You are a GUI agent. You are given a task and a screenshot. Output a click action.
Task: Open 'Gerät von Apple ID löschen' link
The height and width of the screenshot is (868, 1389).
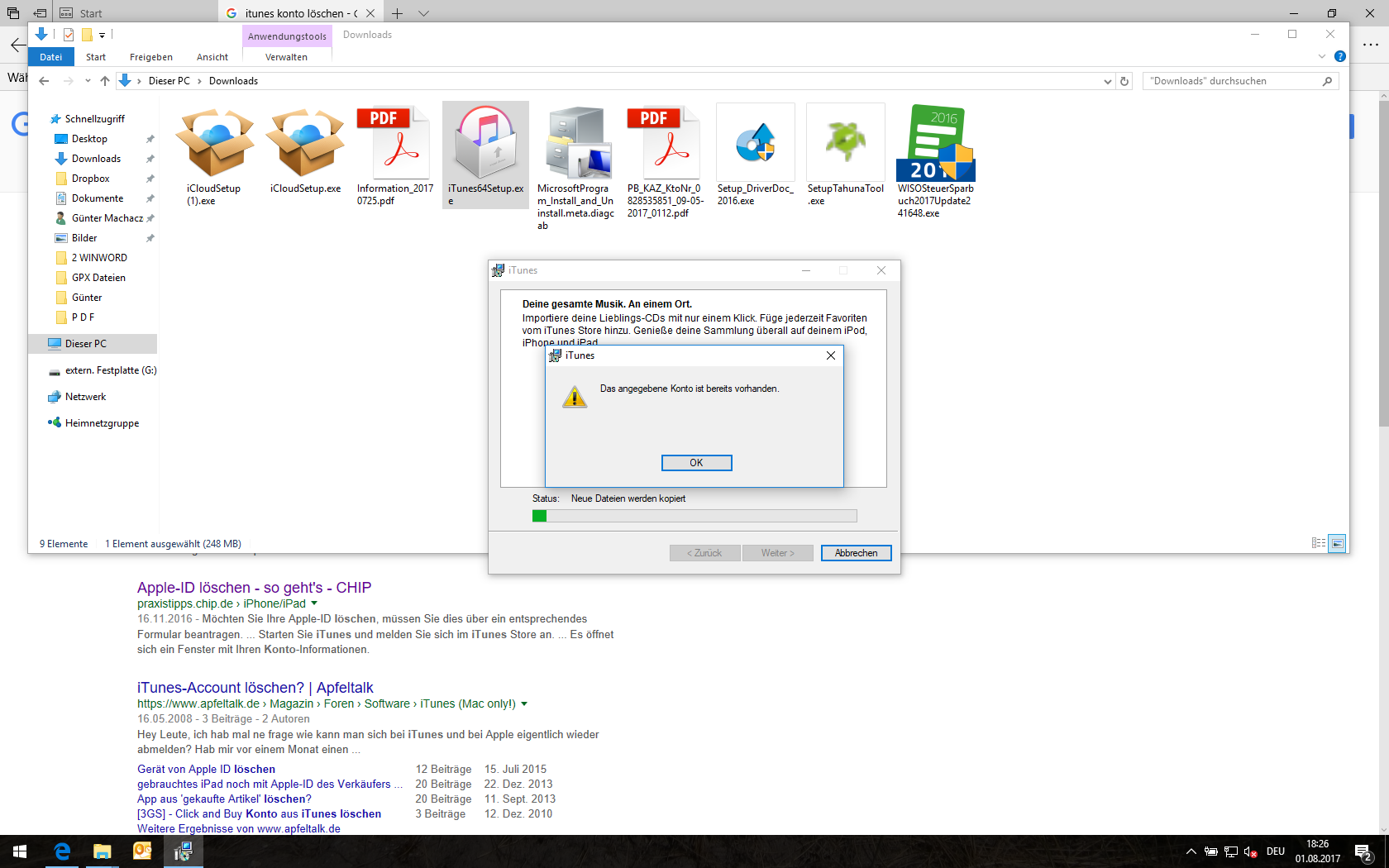(207, 769)
